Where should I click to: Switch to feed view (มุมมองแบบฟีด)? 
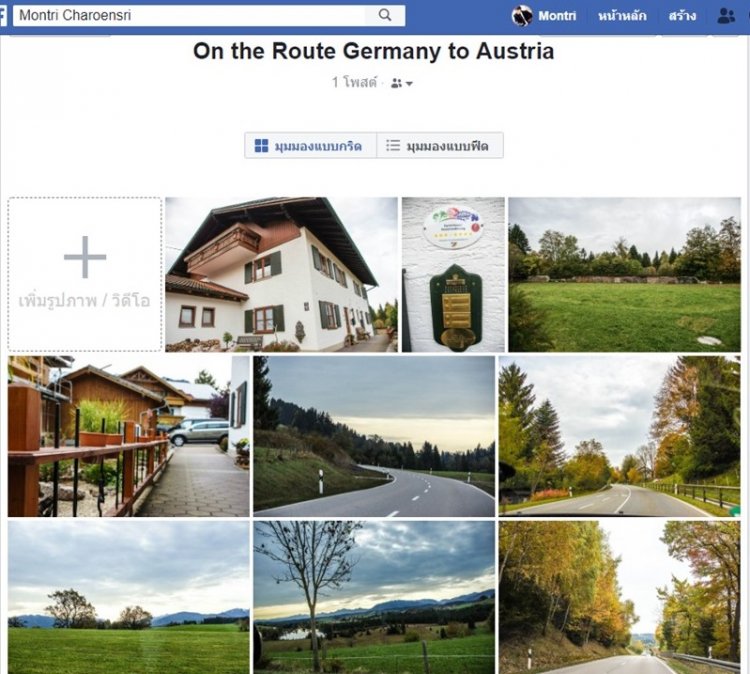(x=440, y=146)
